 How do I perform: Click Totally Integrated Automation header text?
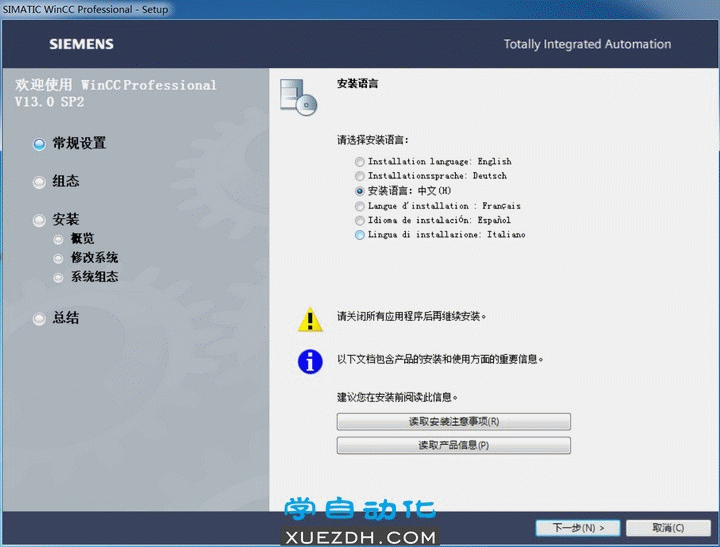pos(587,44)
